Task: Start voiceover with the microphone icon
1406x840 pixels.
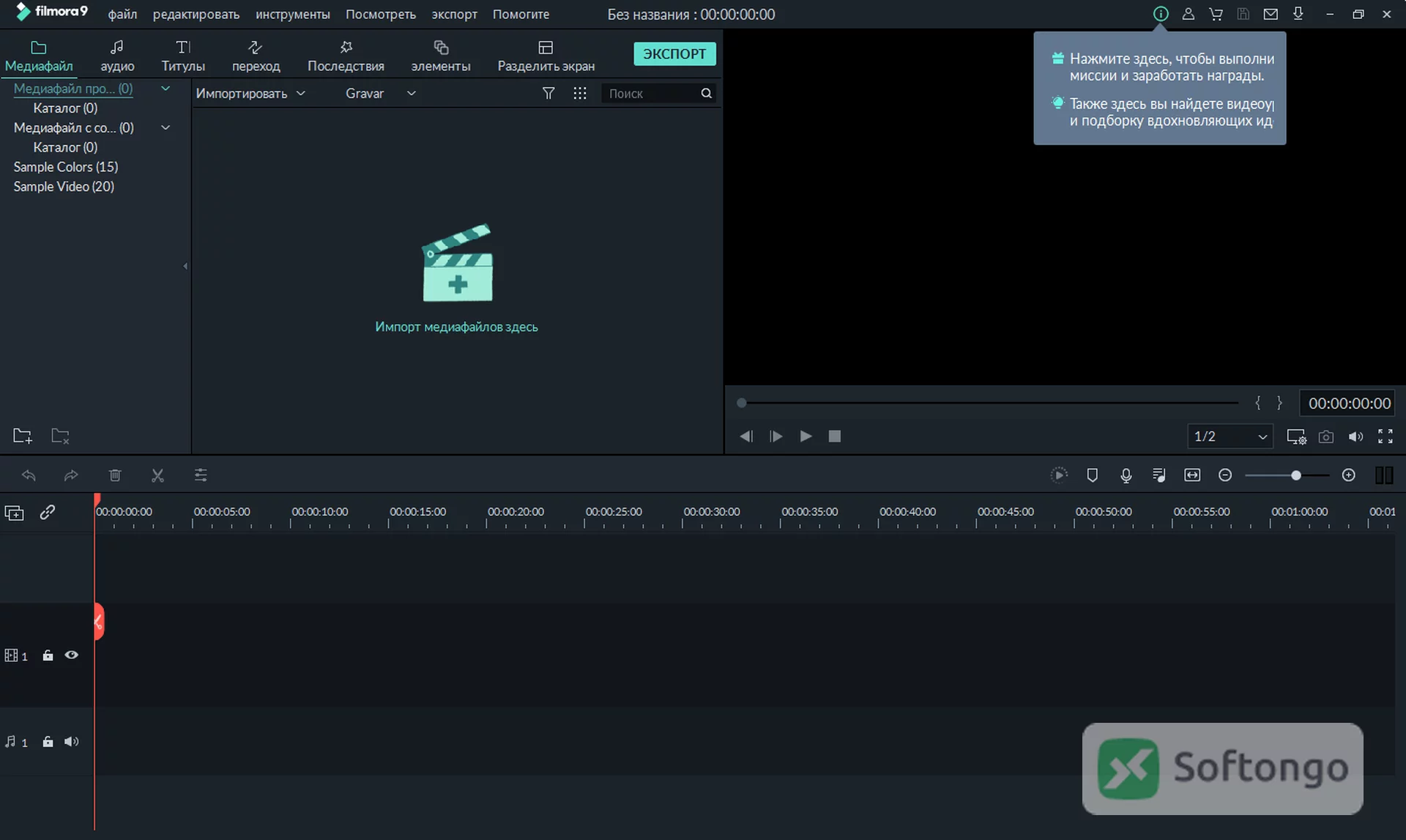Action: [1126, 475]
